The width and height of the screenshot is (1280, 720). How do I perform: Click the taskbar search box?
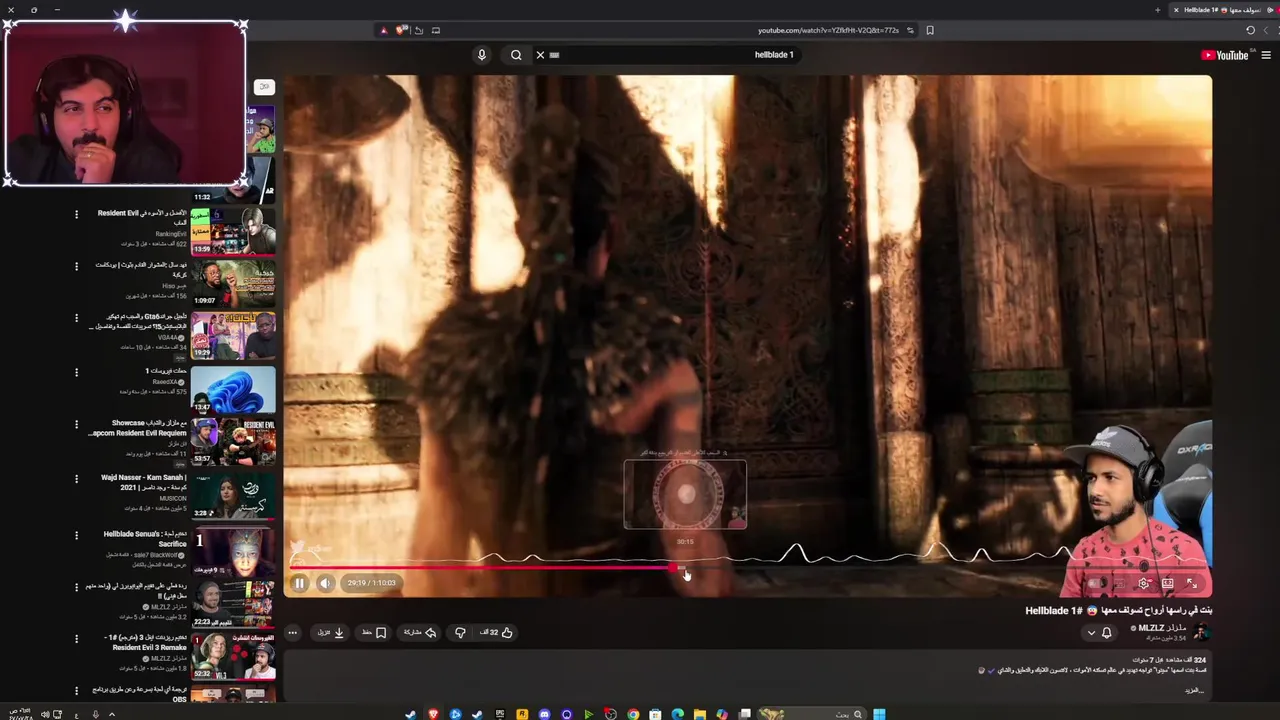coord(813,714)
